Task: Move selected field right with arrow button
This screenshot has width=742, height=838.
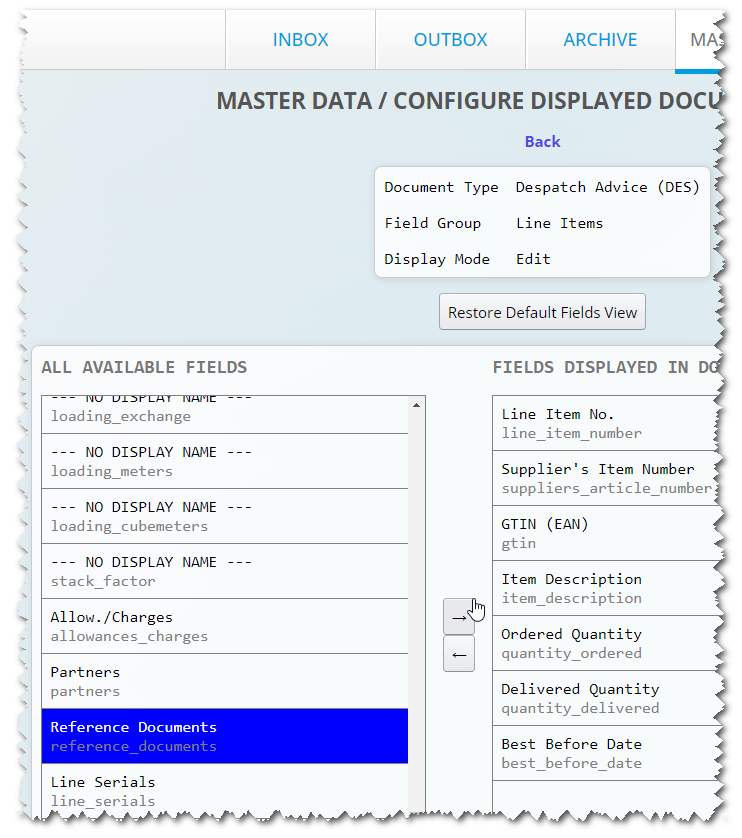Action: tap(459, 617)
